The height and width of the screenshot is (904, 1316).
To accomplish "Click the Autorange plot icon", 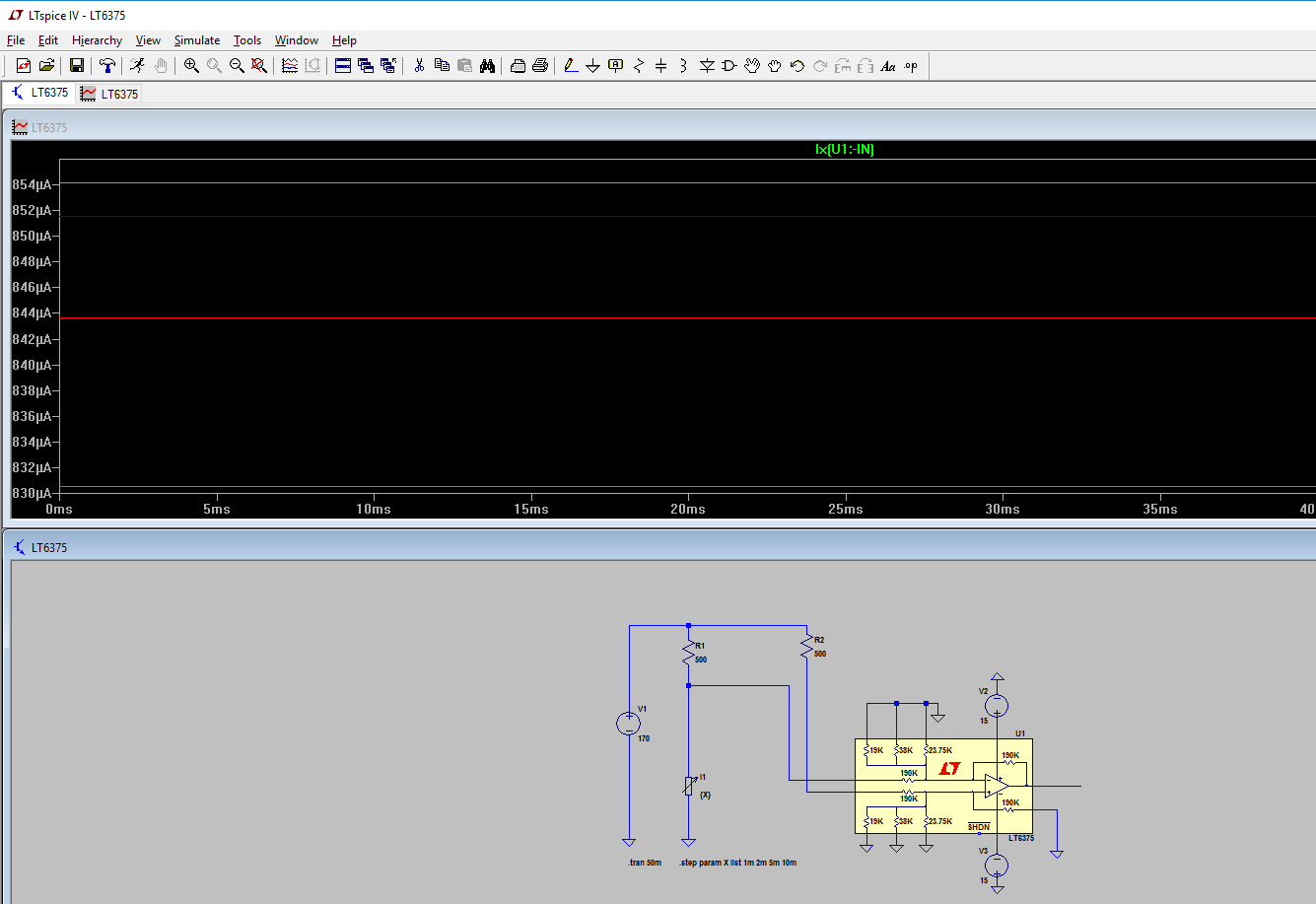I will pyautogui.click(x=290, y=66).
